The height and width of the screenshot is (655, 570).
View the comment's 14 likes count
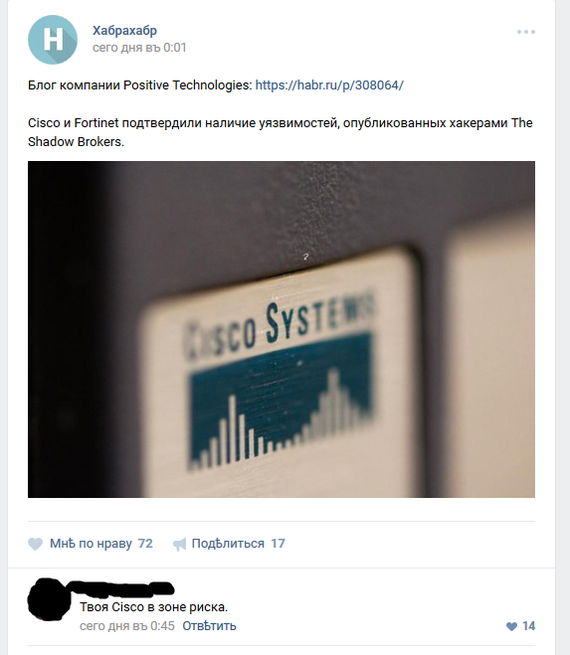(528, 626)
